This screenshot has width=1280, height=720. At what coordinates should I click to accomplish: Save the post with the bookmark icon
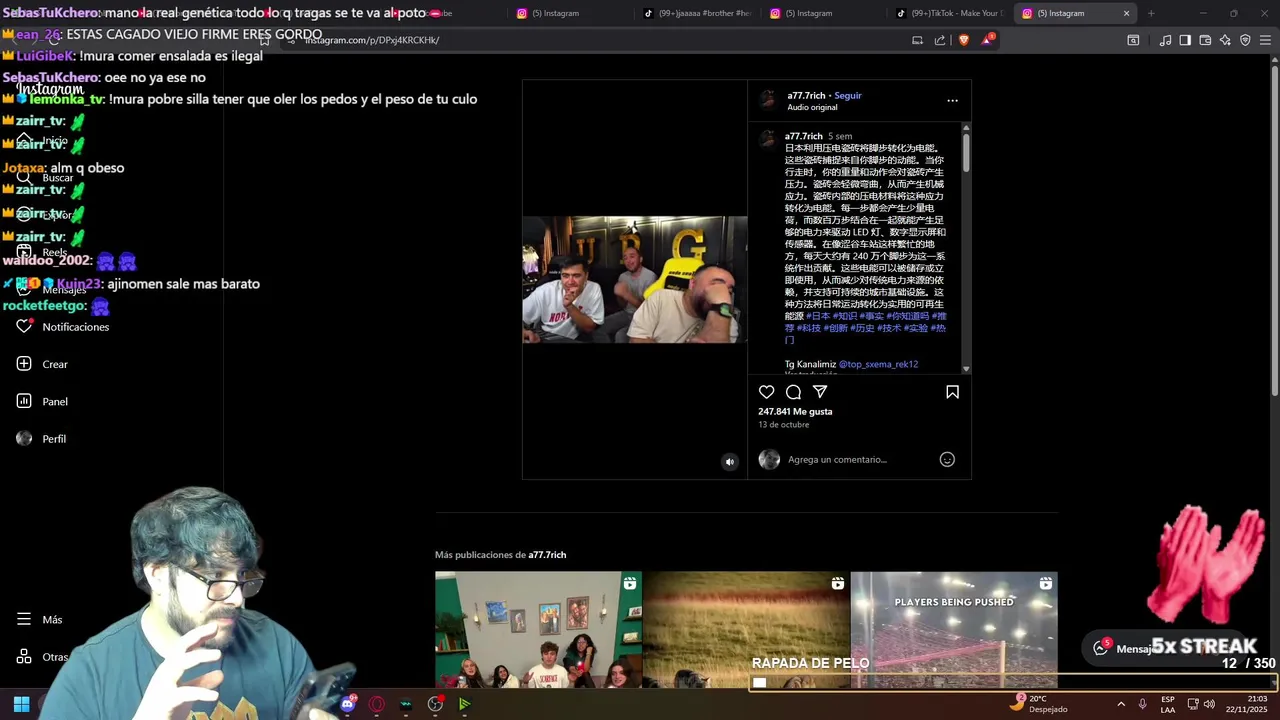point(952,392)
